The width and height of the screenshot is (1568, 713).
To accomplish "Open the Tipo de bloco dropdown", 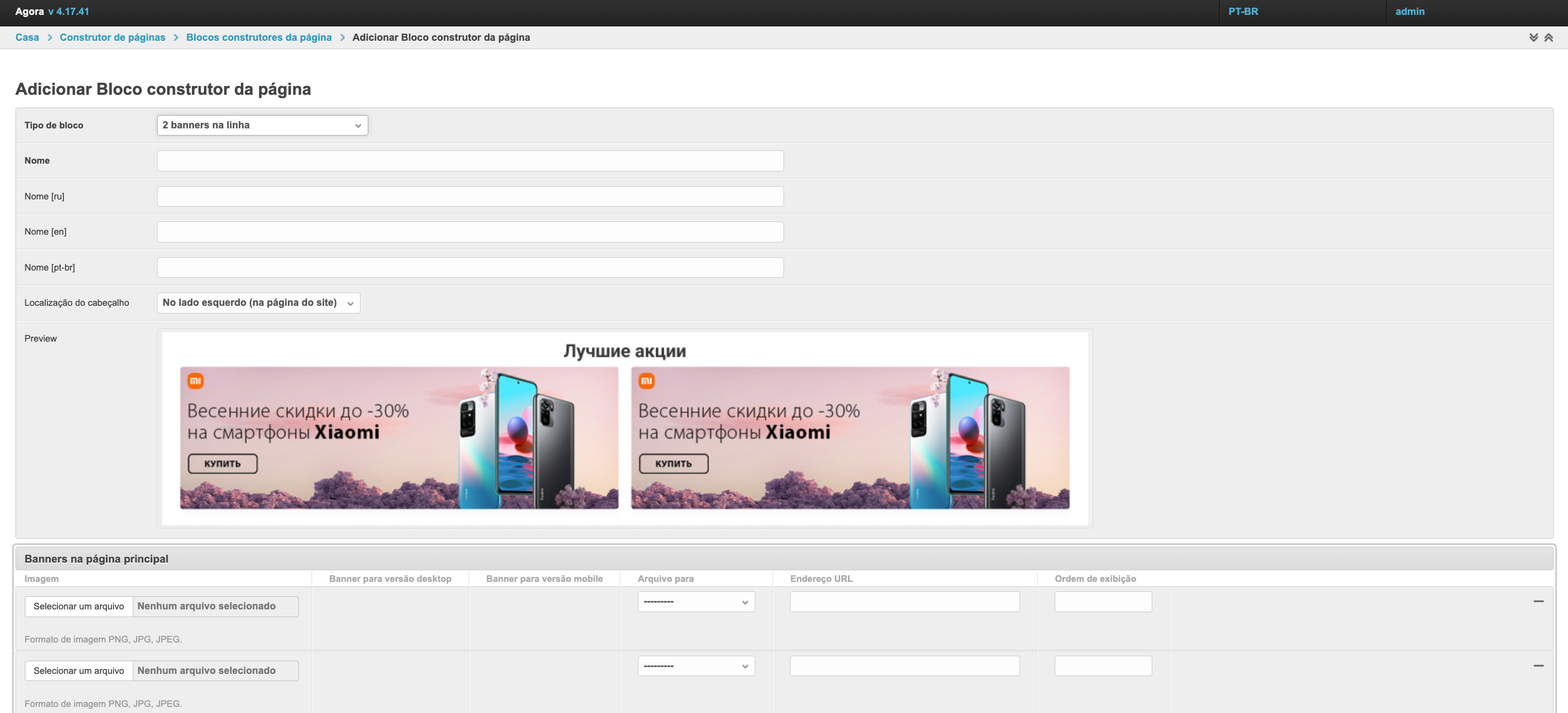I will (262, 125).
